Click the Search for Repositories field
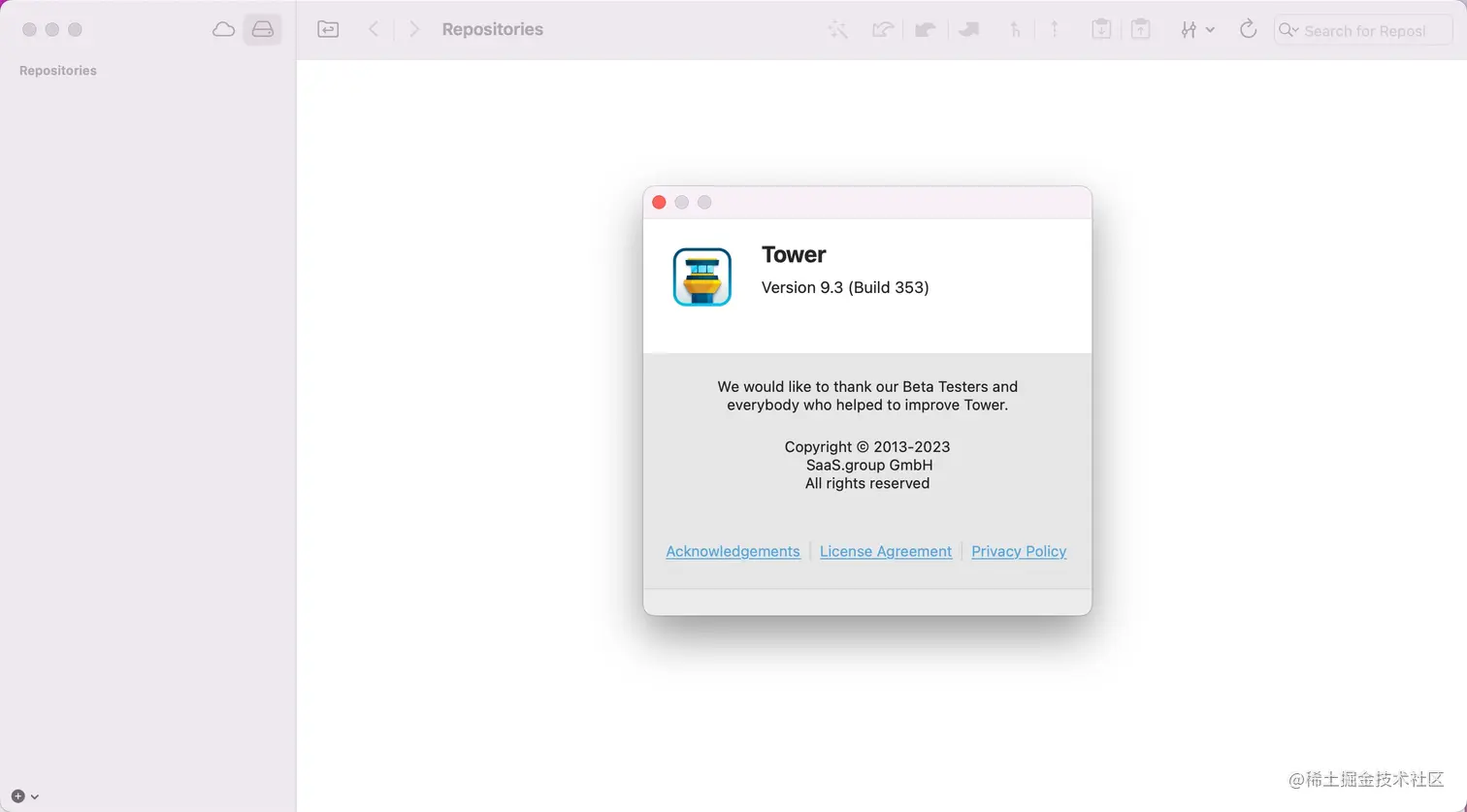This screenshot has width=1467, height=812. 1363,30
